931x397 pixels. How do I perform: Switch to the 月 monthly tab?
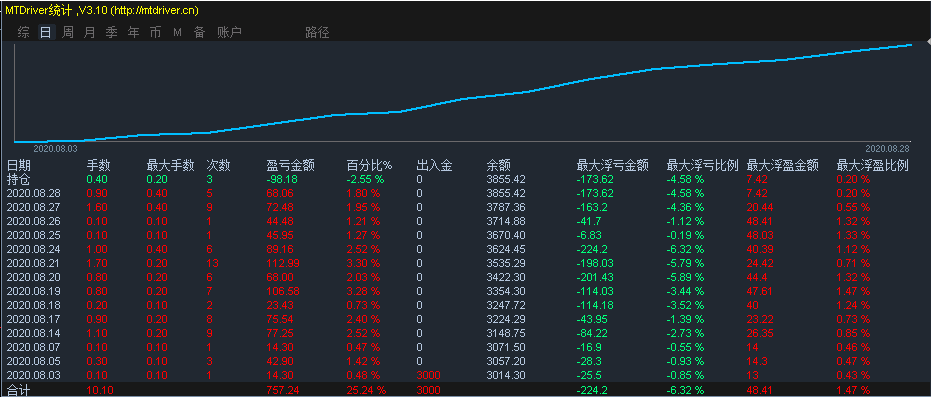89,33
